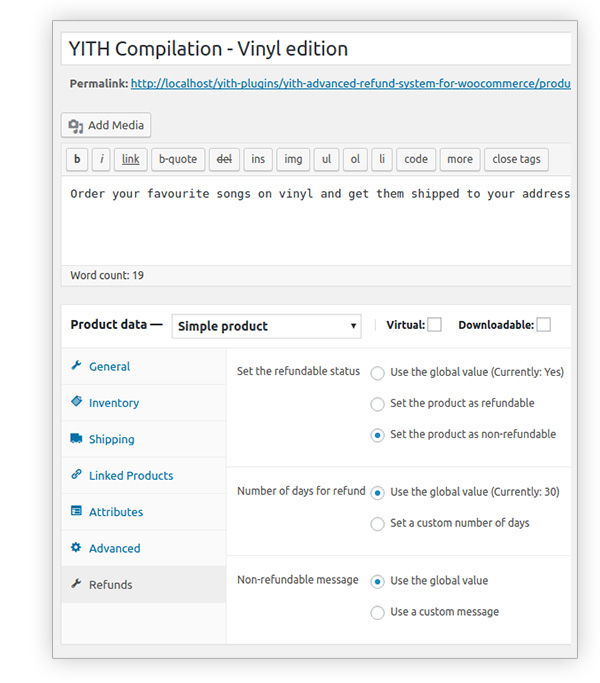Open the product permalink URL

350,84
